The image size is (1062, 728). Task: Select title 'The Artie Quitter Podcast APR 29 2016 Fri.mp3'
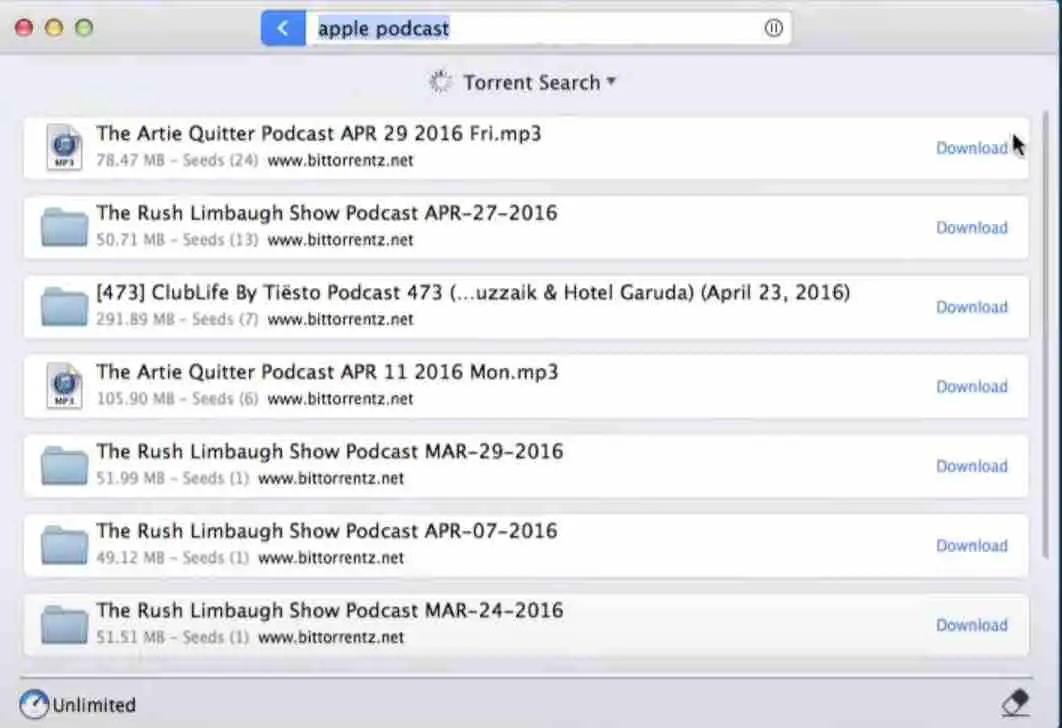pyautogui.click(x=318, y=134)
